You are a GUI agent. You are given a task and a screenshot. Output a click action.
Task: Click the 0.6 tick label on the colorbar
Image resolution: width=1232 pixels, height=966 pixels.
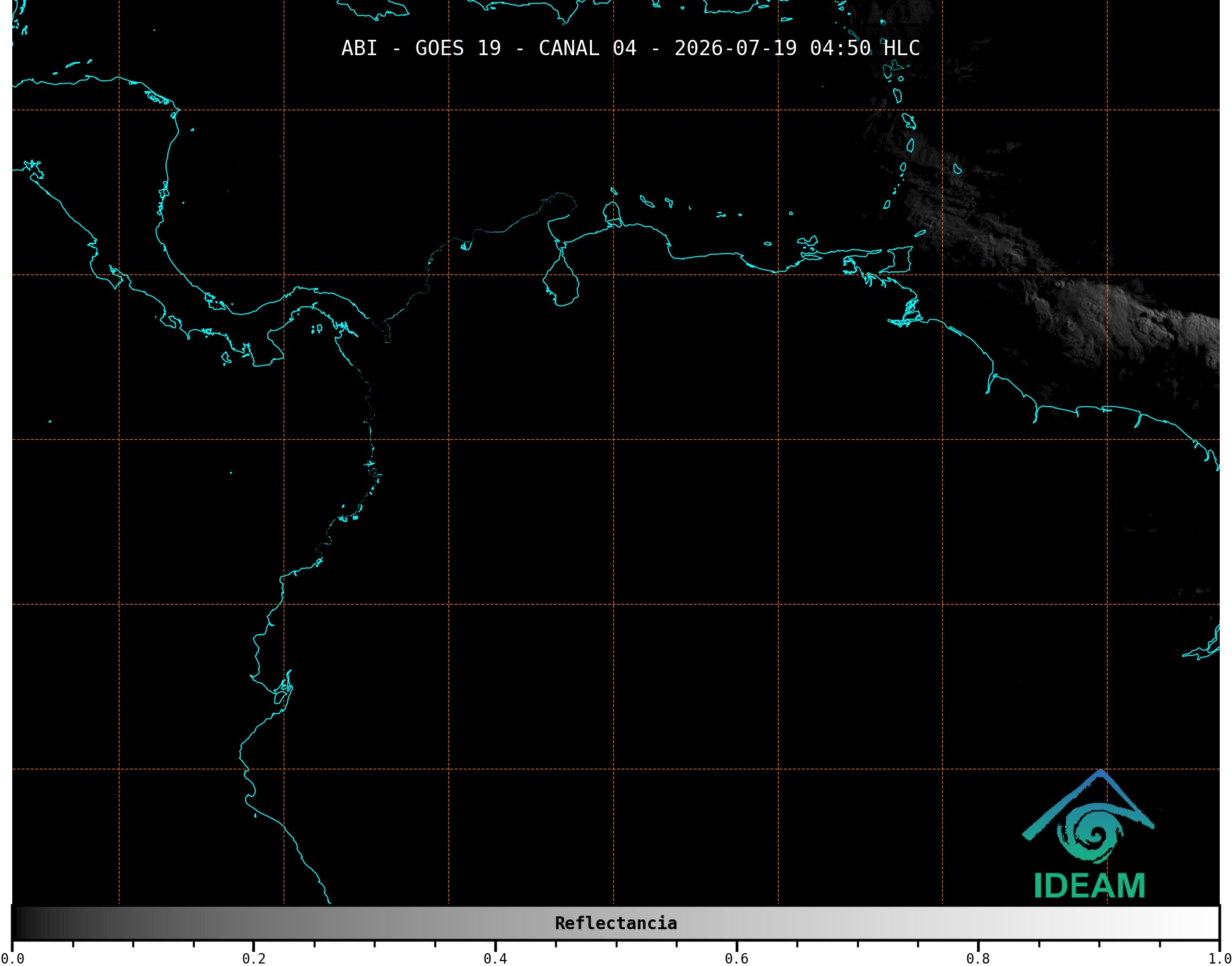736,958
